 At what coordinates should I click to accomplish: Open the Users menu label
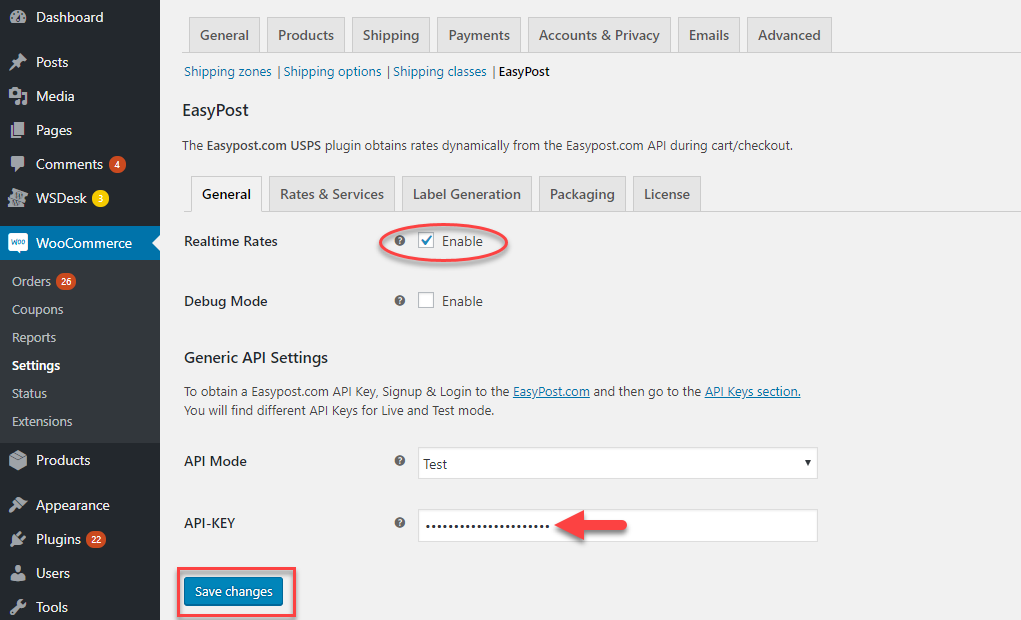tap(53, 573)
